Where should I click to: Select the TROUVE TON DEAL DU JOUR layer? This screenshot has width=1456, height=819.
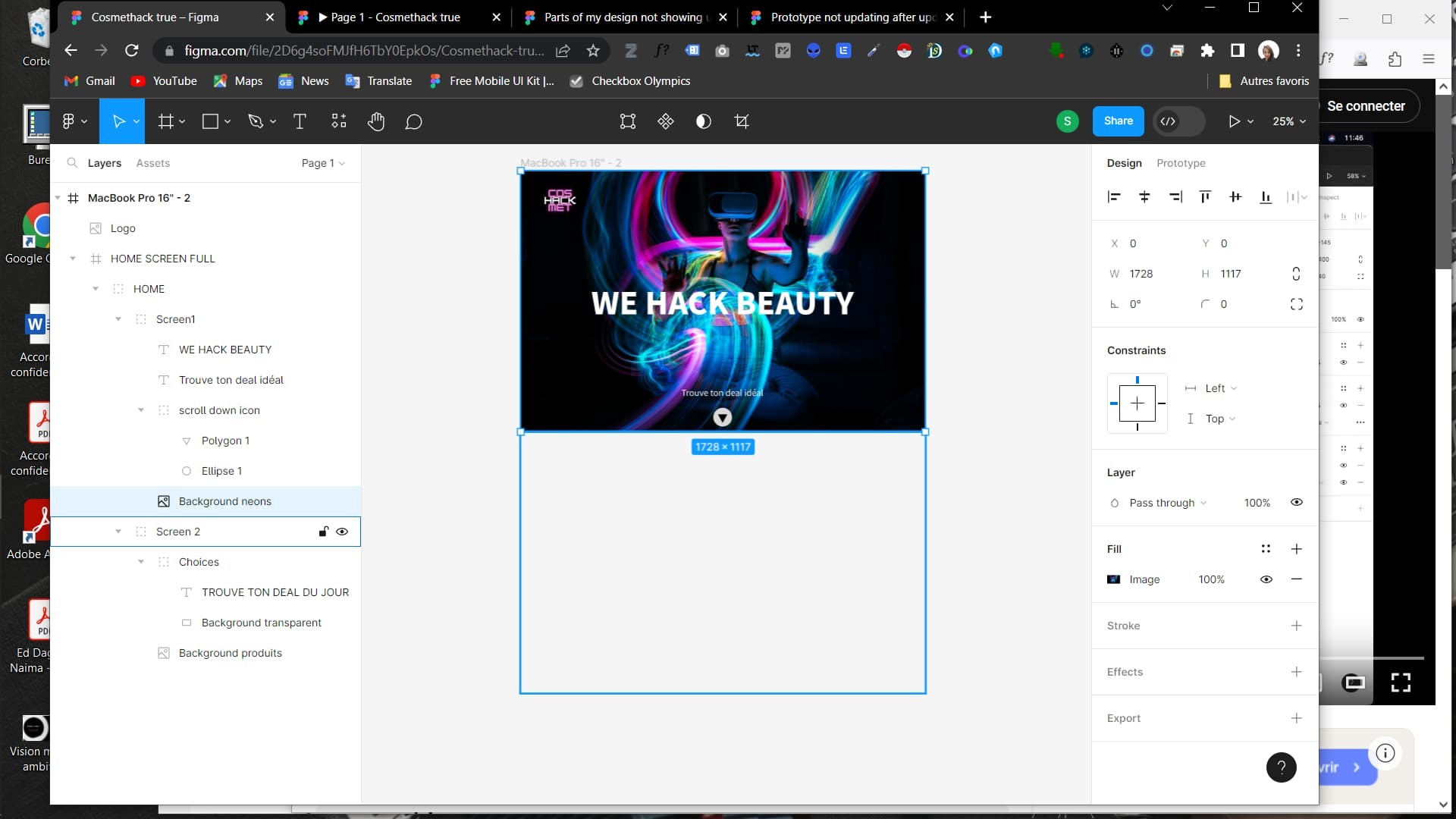(206, 592)
